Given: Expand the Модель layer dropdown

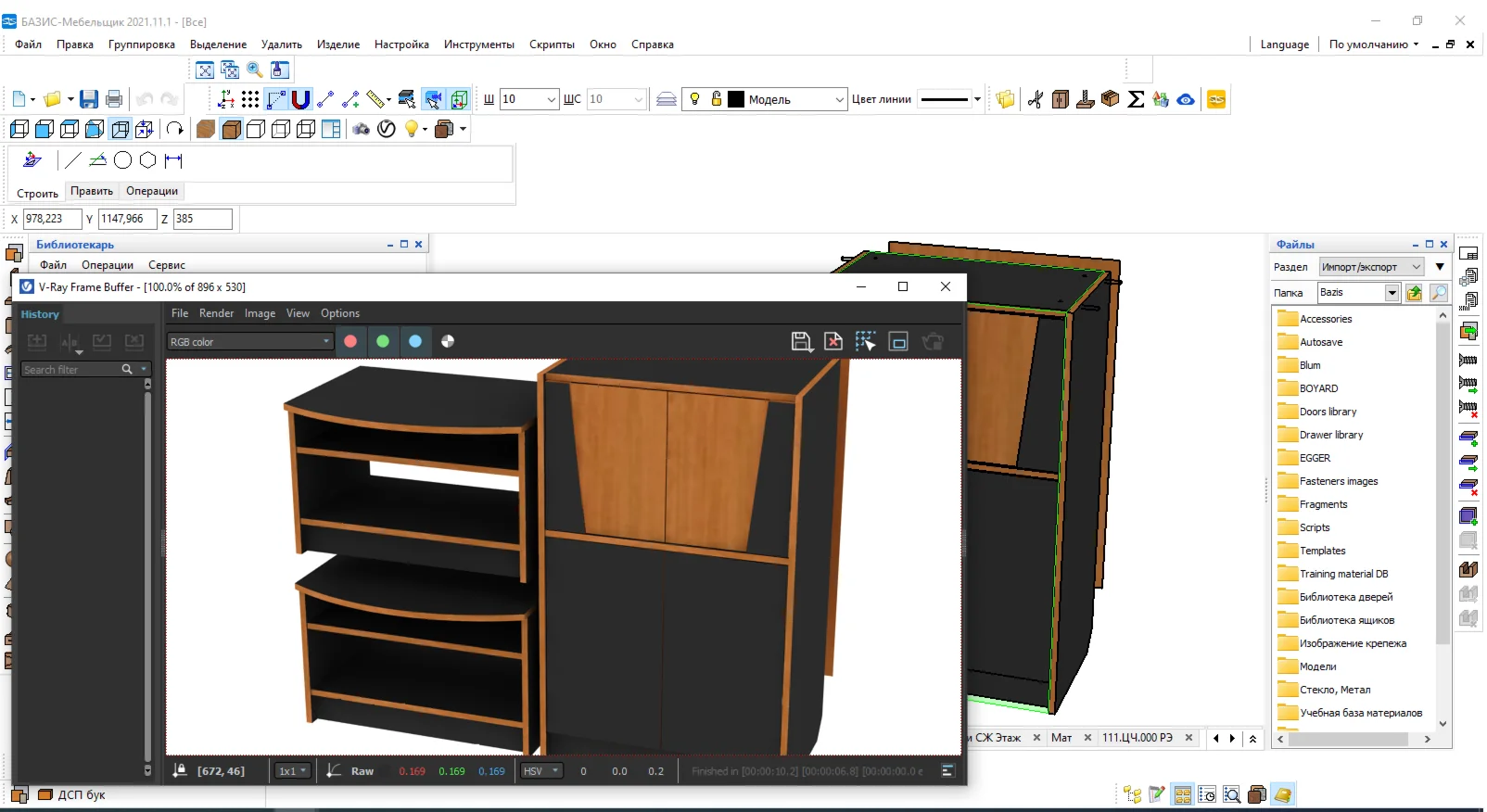Looking at the screenshot, I should point(839,99).
